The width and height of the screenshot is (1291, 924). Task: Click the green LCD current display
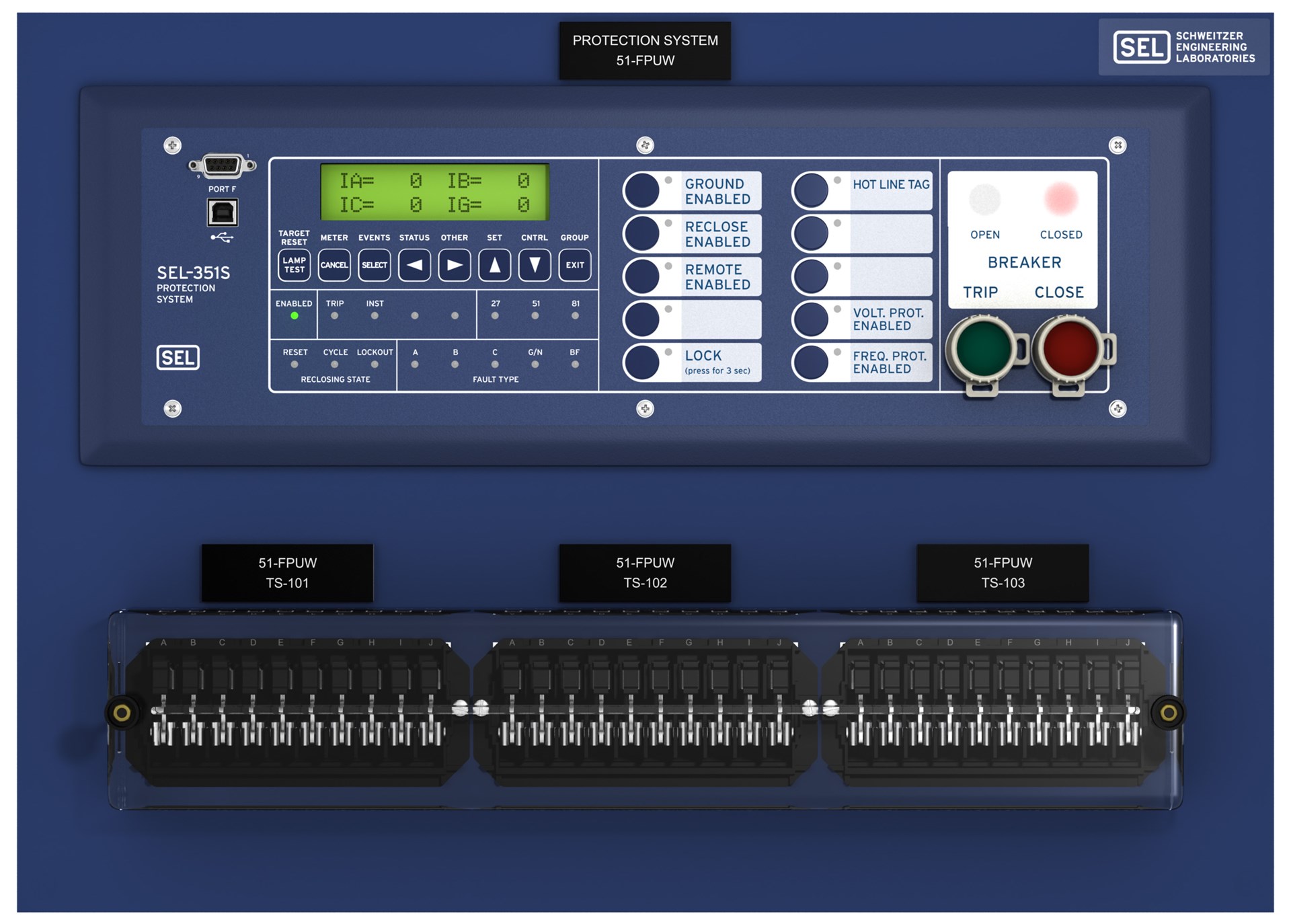point(435,192)
